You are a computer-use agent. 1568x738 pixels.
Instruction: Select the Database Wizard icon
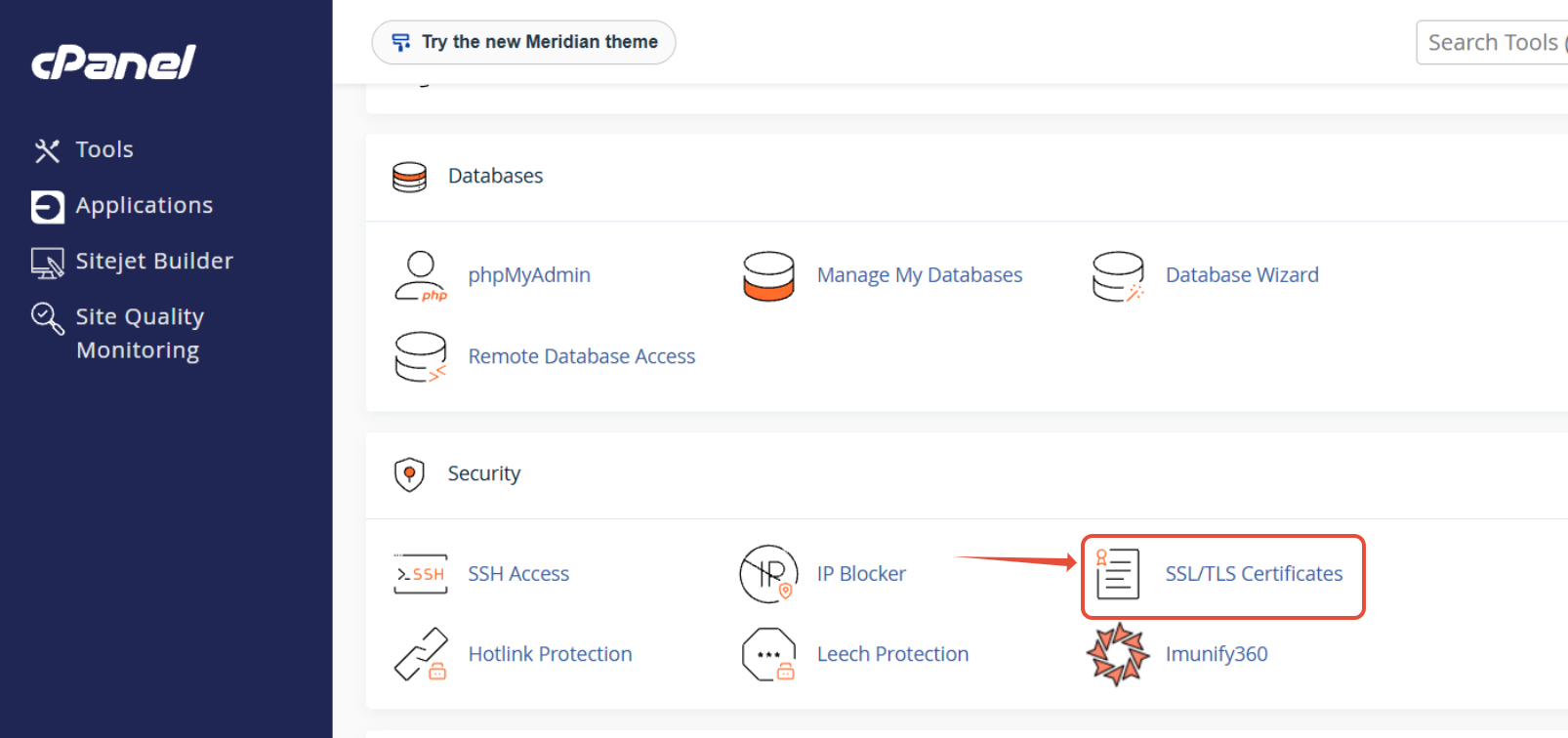pyautogui.click(x=1118, y=276)
